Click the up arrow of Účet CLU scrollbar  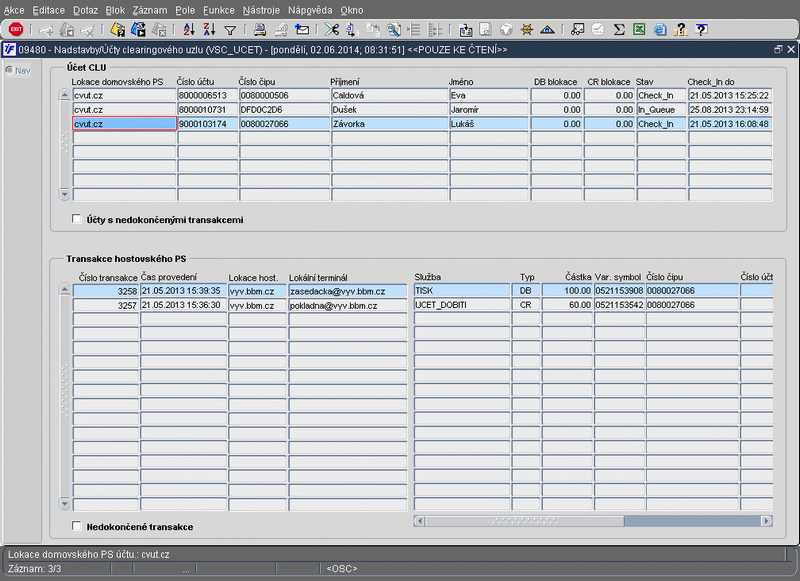click(x=64, y=95)
